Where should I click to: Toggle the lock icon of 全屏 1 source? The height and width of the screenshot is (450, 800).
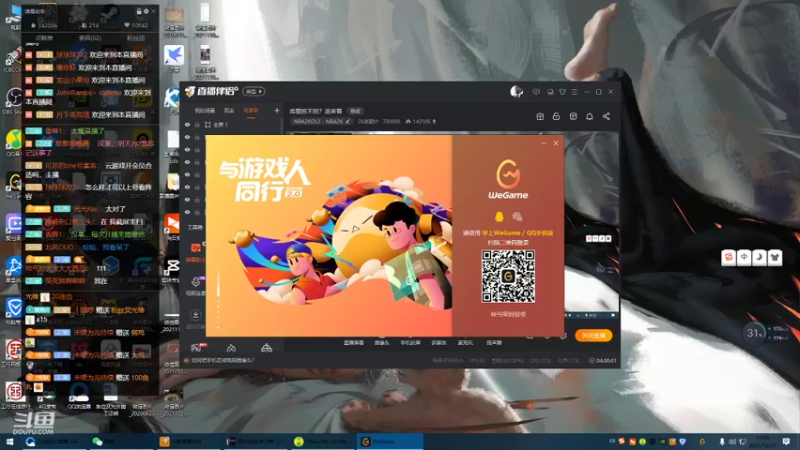[197, 124]
